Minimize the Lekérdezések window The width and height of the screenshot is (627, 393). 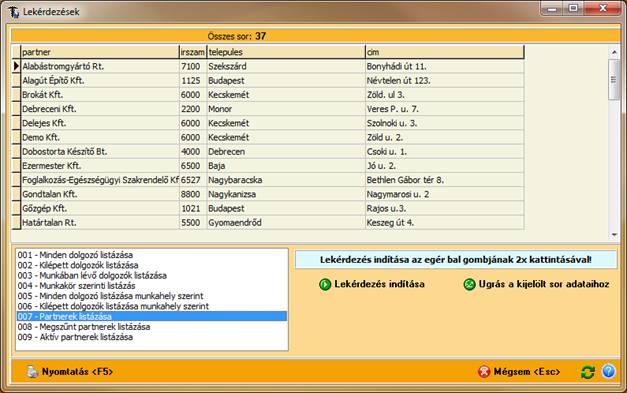[552, 8]
